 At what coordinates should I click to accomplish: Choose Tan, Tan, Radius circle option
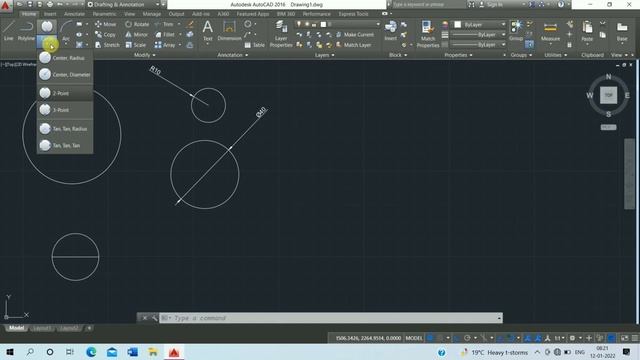[x=65, y=129]
